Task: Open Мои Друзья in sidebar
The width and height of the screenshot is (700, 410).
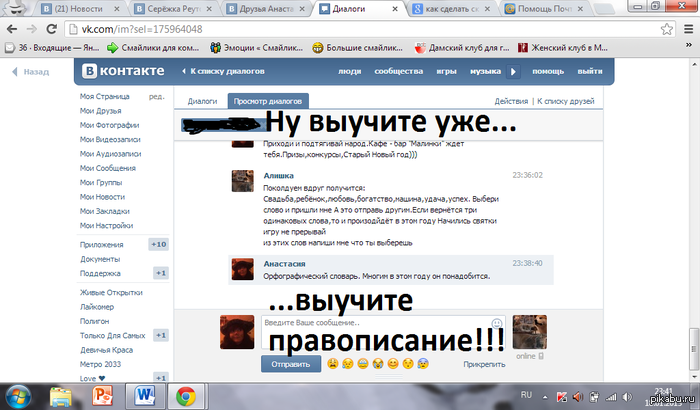Action: (x=100, y=111)
